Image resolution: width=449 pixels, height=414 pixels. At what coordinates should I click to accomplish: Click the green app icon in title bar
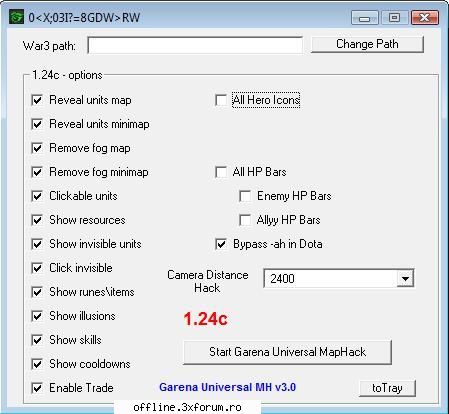coord(16,17)
